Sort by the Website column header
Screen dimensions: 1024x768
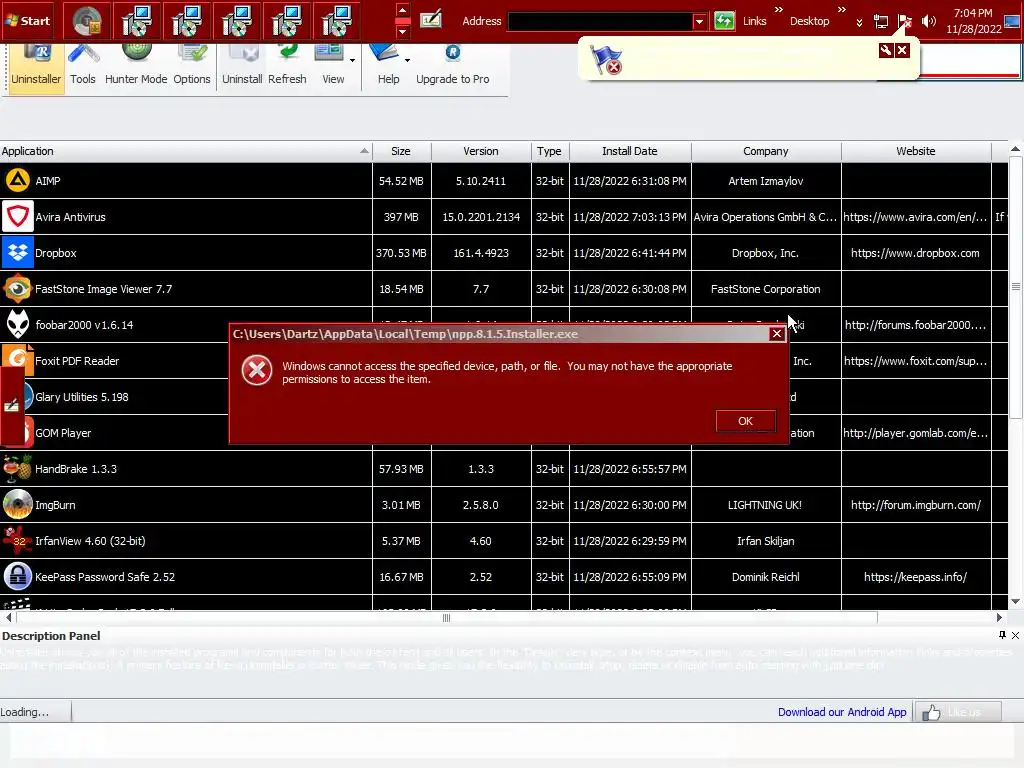pyautogui.click(x=916, y=151)
